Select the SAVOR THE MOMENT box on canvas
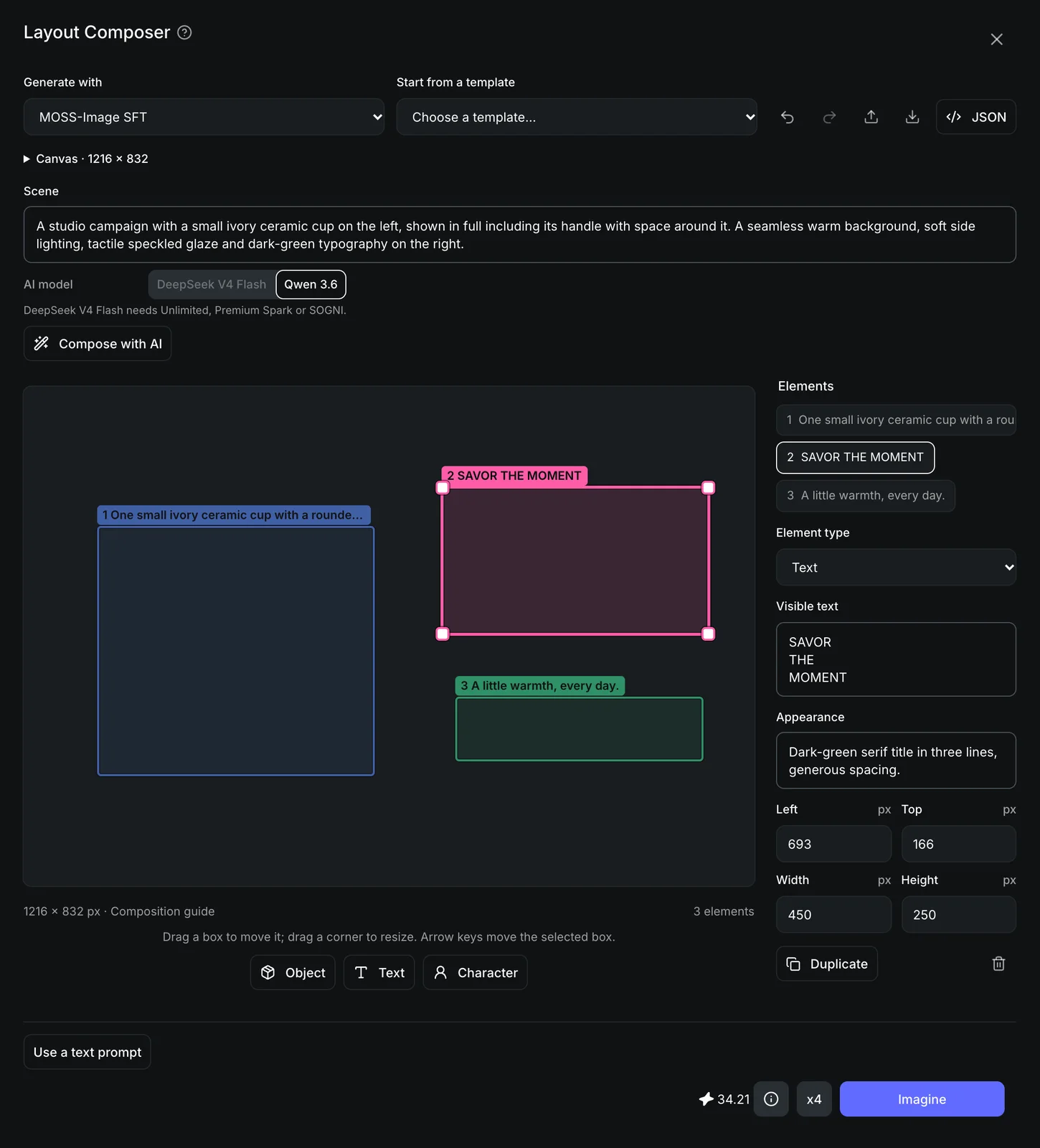The width and height of the screenshot is (1040, 1148). click(x=575, y=560)
